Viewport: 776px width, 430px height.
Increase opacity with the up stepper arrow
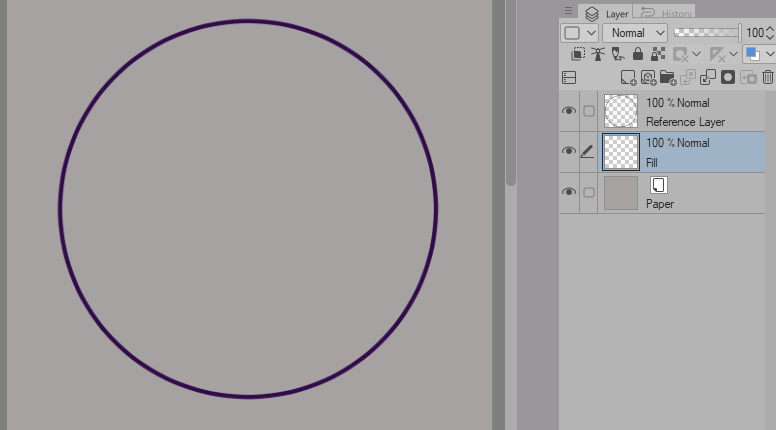coord(770,29)
